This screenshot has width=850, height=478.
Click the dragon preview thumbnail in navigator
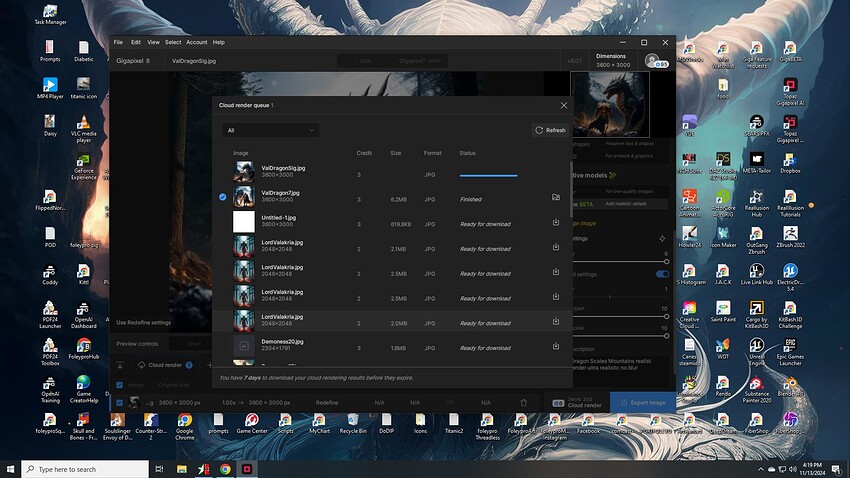coord(610,105)
